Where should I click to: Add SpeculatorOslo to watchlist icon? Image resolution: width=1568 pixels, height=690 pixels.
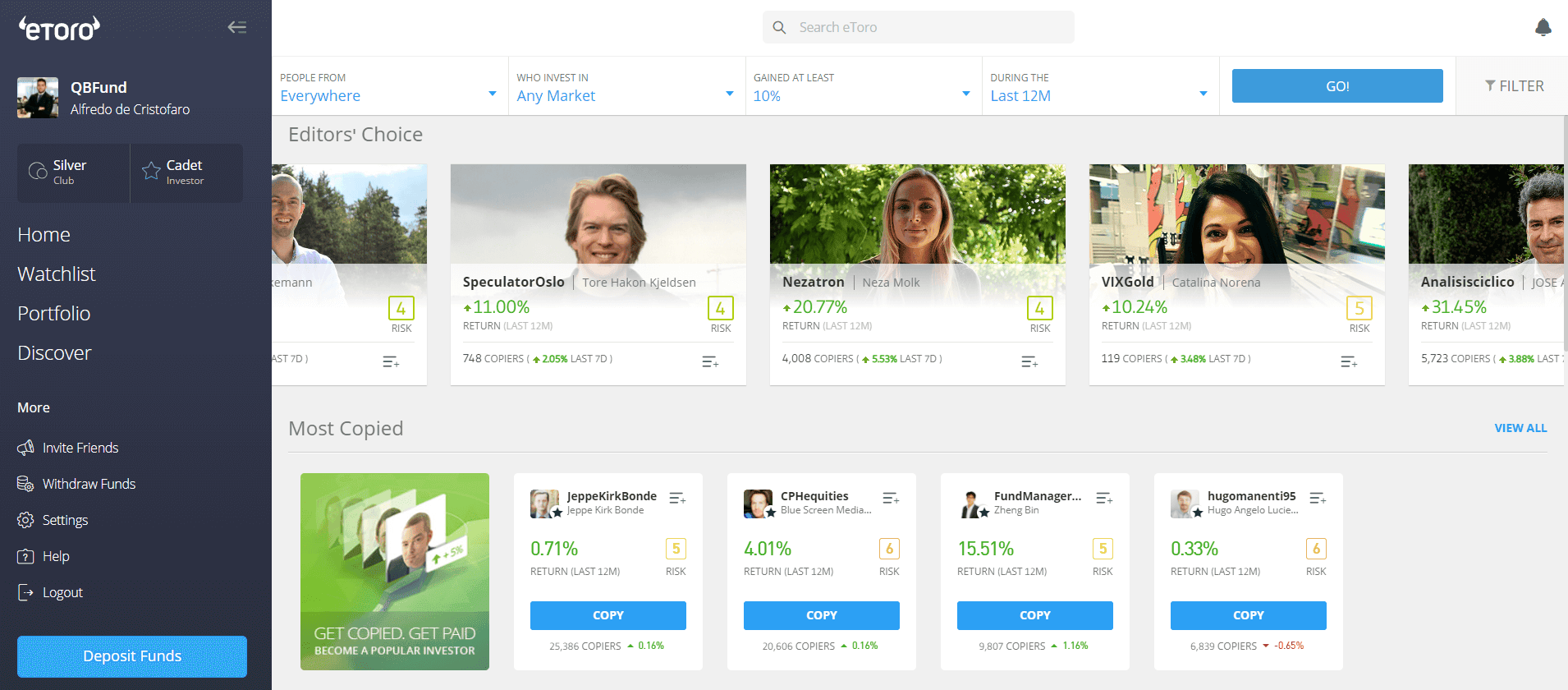pos(710,362)
